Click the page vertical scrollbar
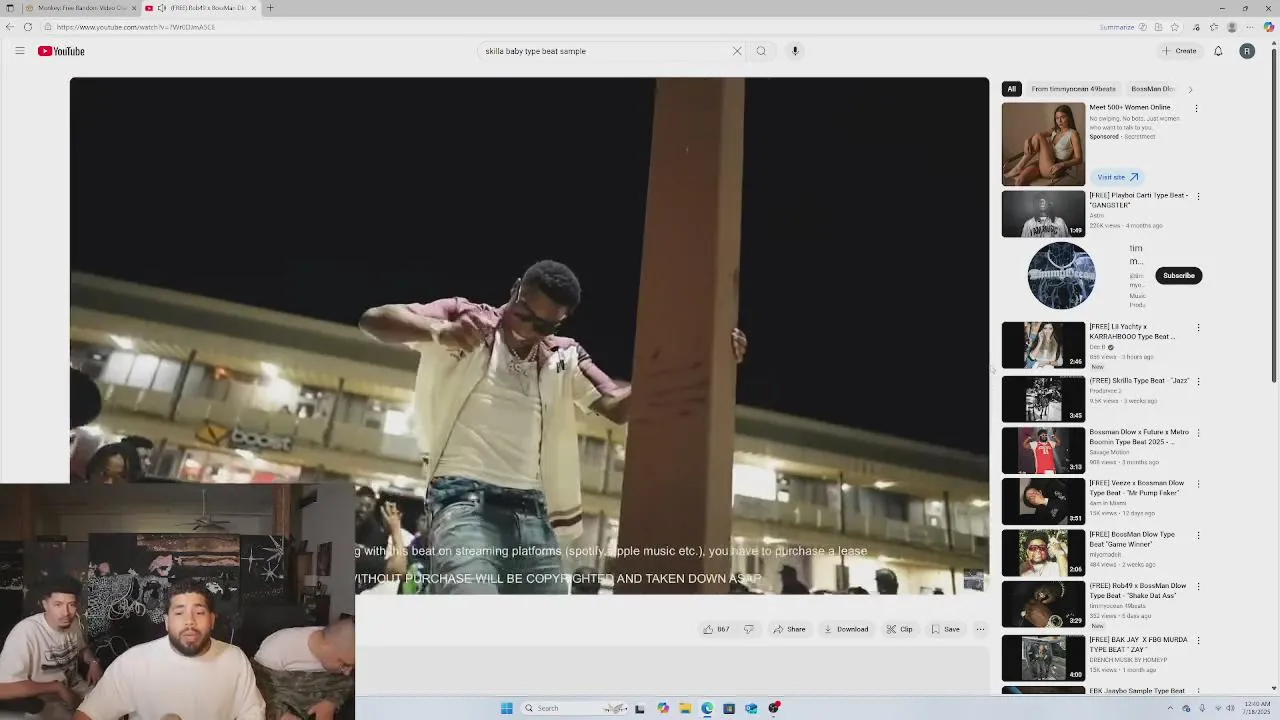Image resolution: width=1280 pixels, height=720 pixels. [x=1274, y=215]
